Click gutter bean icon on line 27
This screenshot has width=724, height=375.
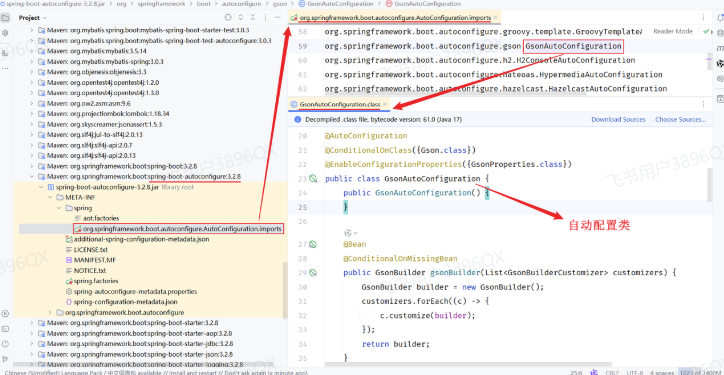coord(313,244)
